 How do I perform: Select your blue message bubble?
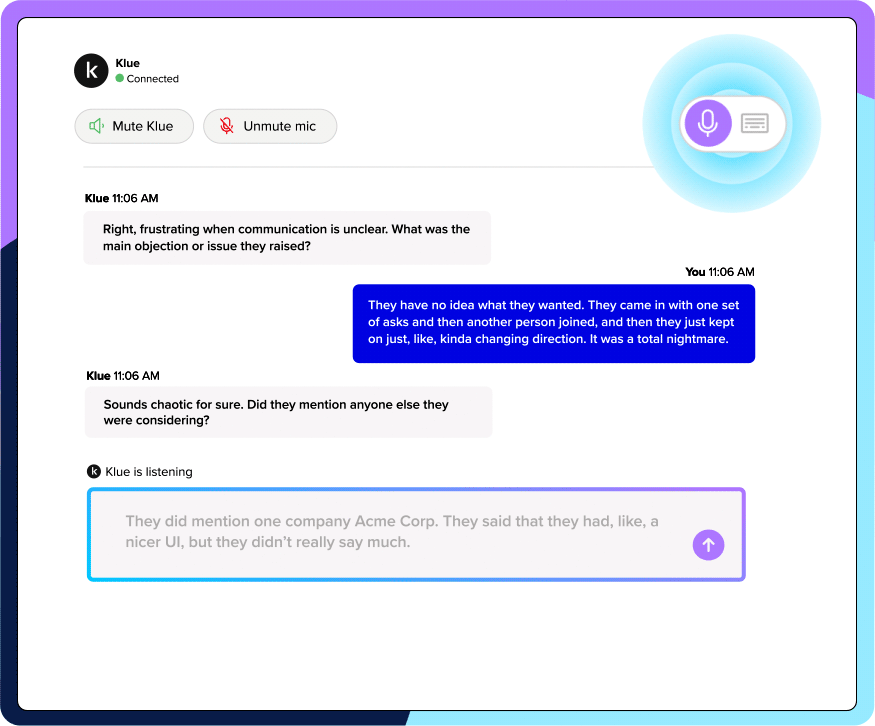point(554,323)
